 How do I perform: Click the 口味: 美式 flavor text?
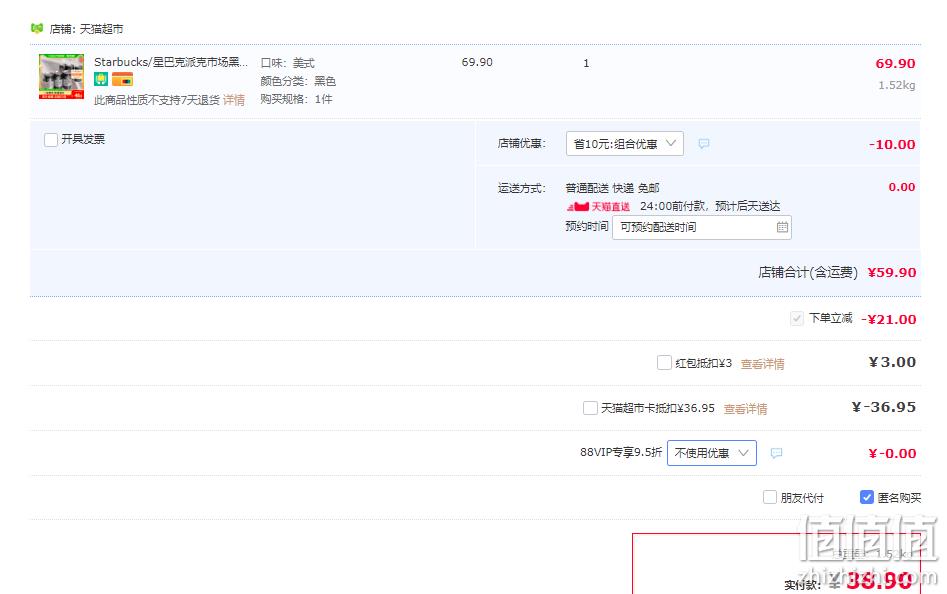point(287,63)
